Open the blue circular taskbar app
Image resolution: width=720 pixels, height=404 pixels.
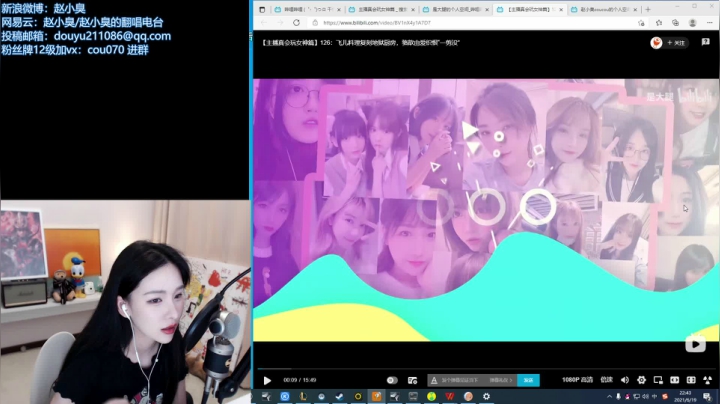(285, 396)
